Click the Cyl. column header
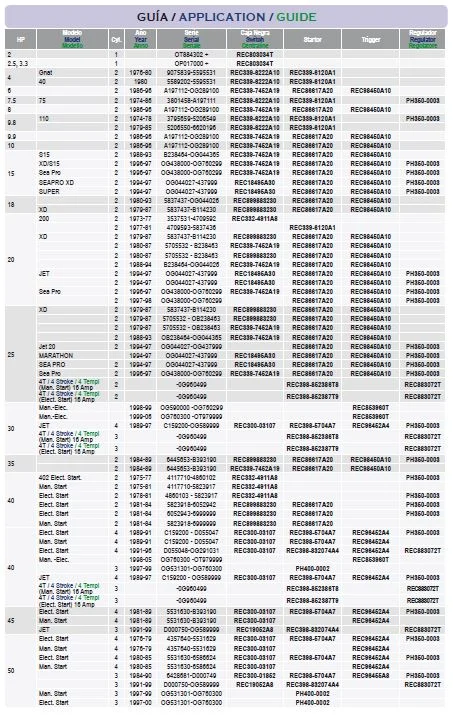453x715 pixels. pyautogui.click(x=116, y=39)
